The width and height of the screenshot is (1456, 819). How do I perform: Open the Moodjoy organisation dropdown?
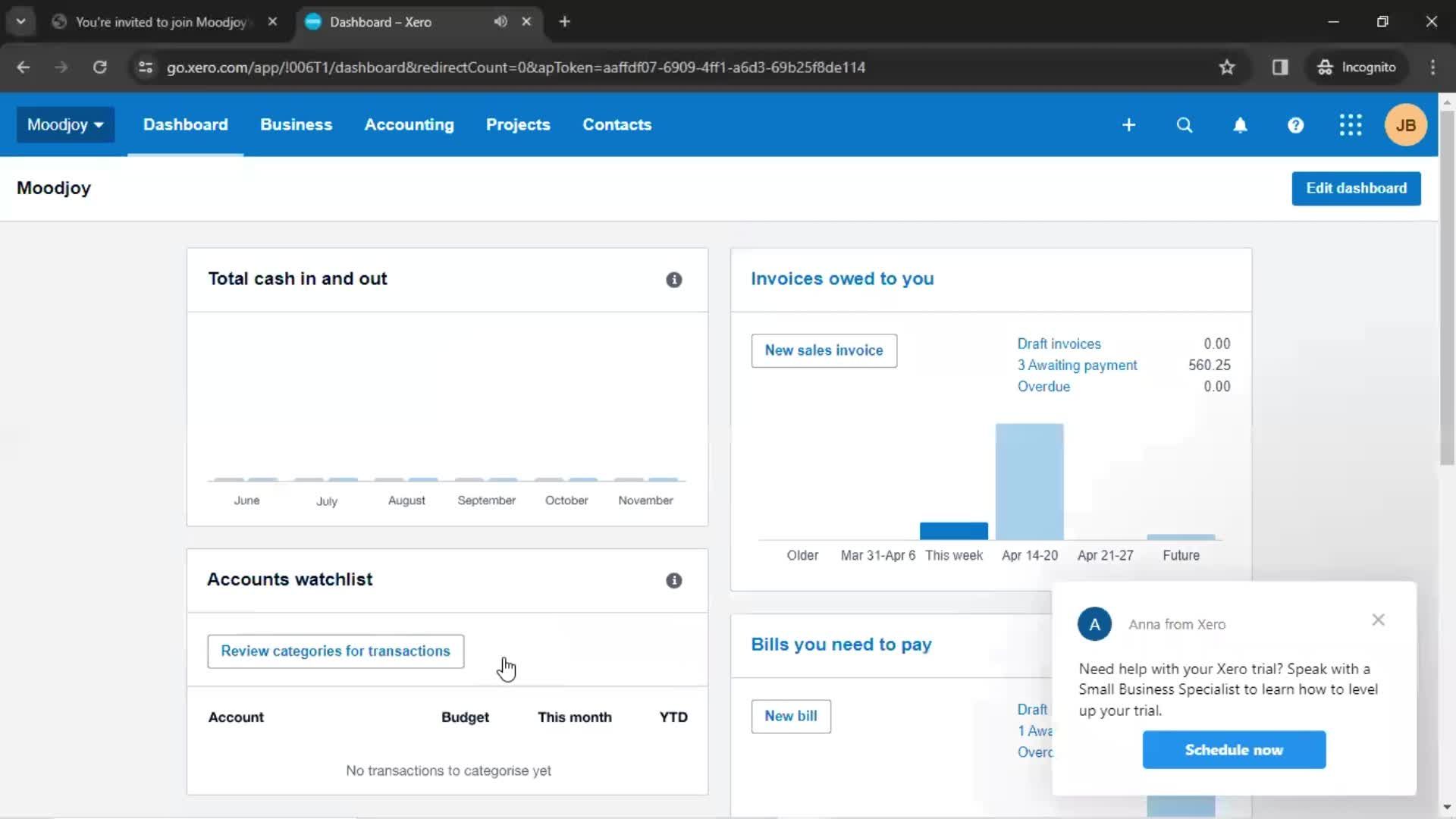pyautogui.click(x=65, y=125)
